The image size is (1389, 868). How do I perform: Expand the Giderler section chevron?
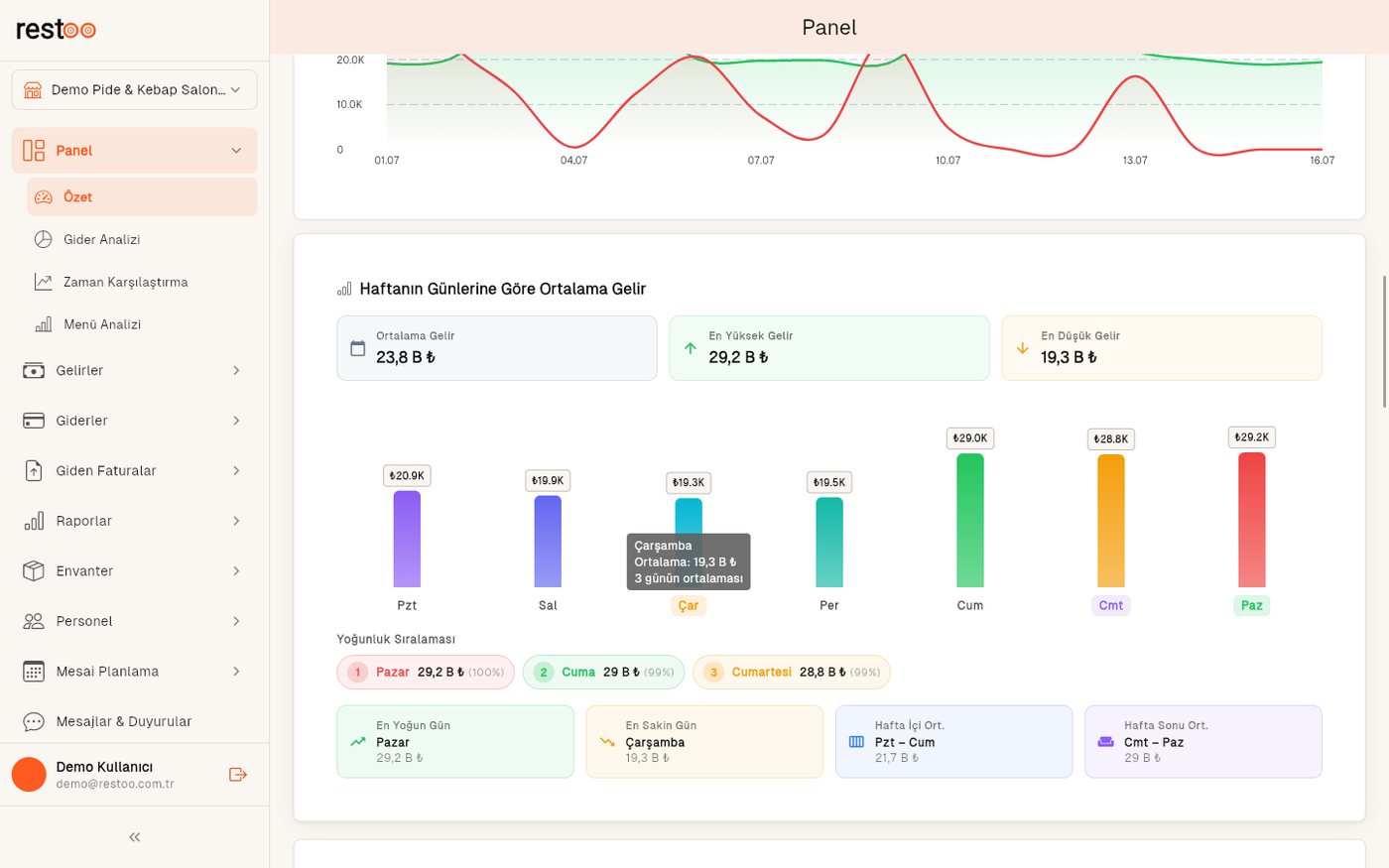point(236,421)
